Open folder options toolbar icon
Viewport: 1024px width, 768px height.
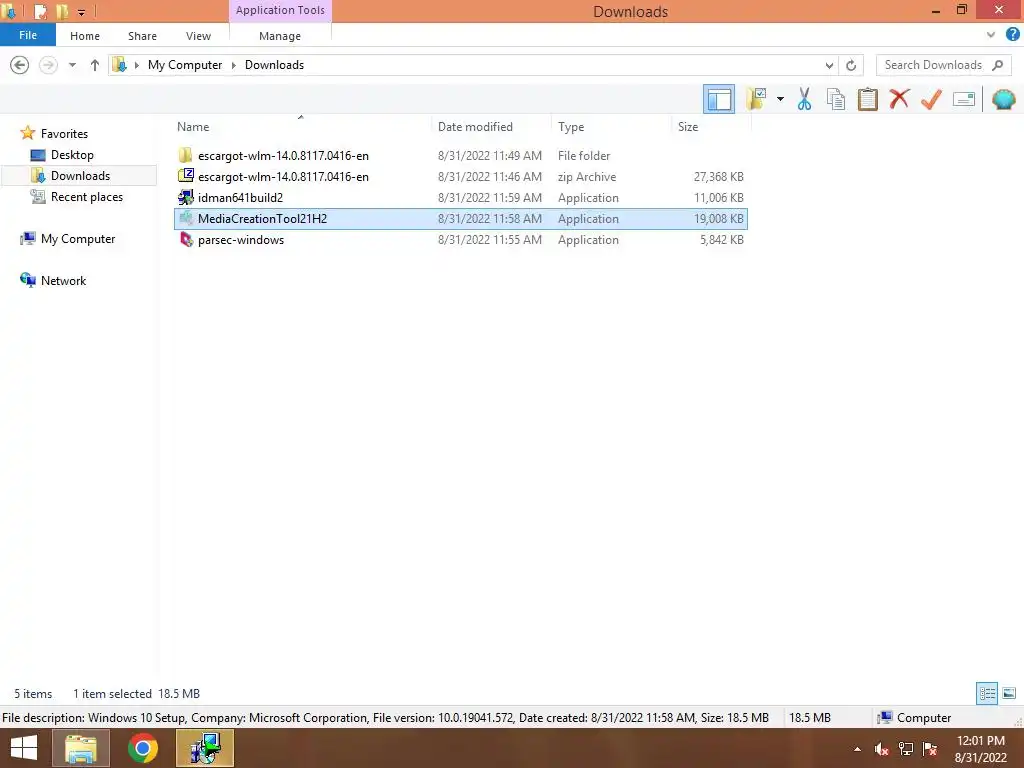tap(757, 99)
